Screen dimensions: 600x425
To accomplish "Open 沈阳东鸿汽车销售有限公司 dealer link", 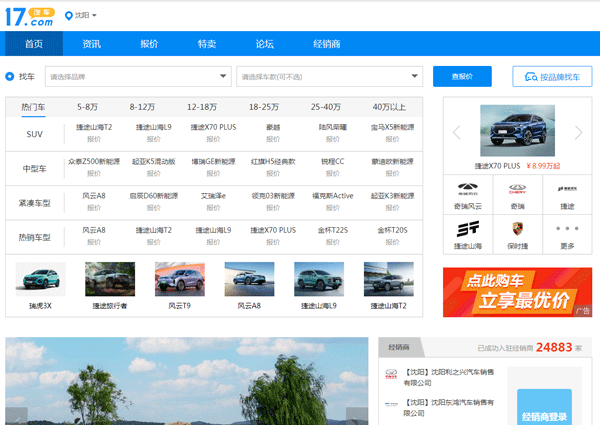I will 449,408.
